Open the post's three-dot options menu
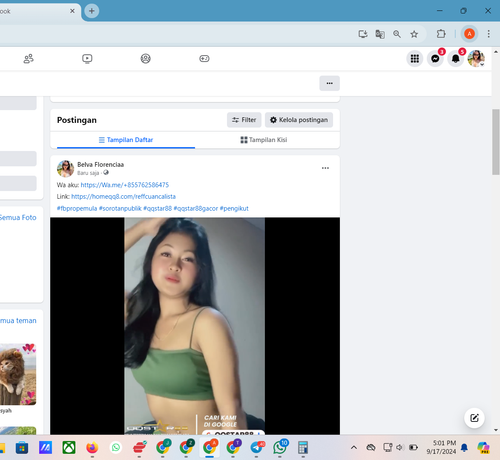Viewport: 500px width, 460px height. point(325,168)
